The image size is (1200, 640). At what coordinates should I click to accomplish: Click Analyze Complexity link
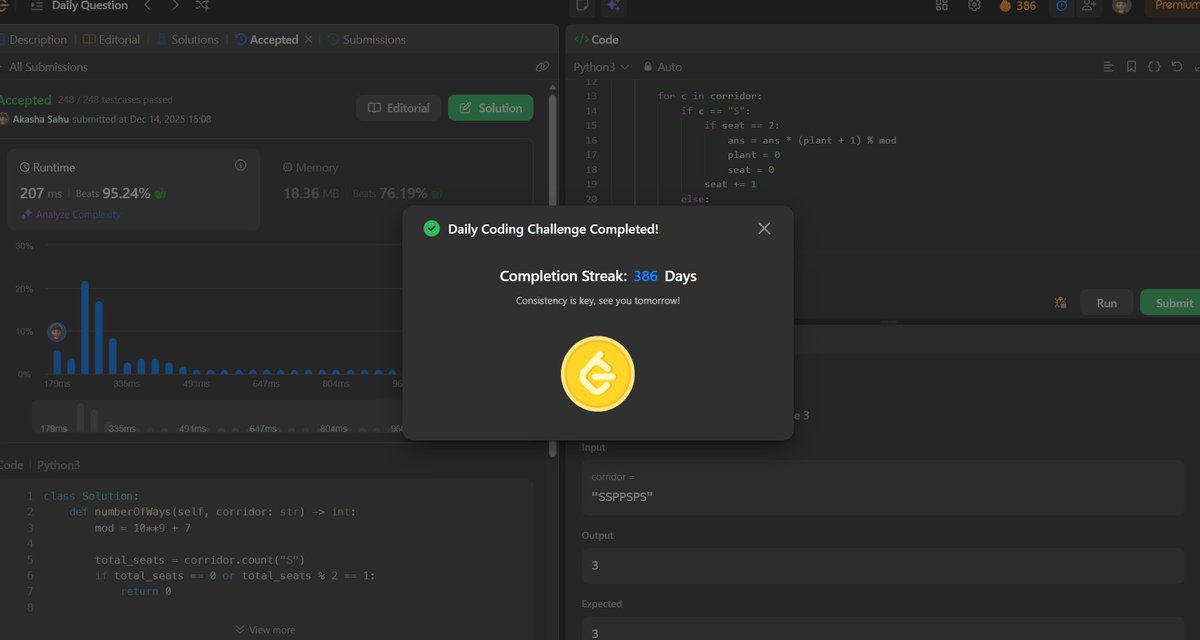point(70,214)
